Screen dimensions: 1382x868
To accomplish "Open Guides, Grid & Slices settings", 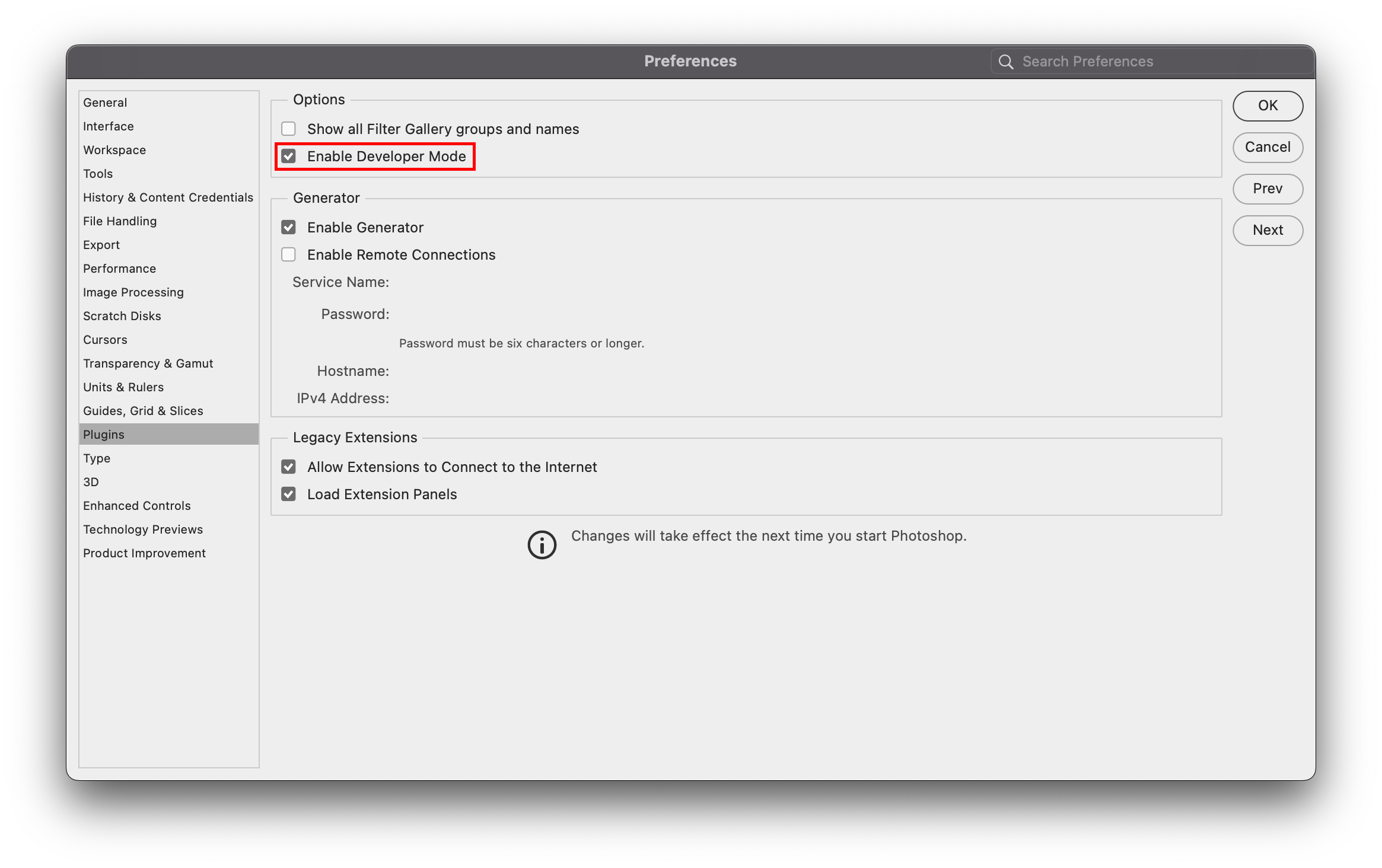I will 143,411.
